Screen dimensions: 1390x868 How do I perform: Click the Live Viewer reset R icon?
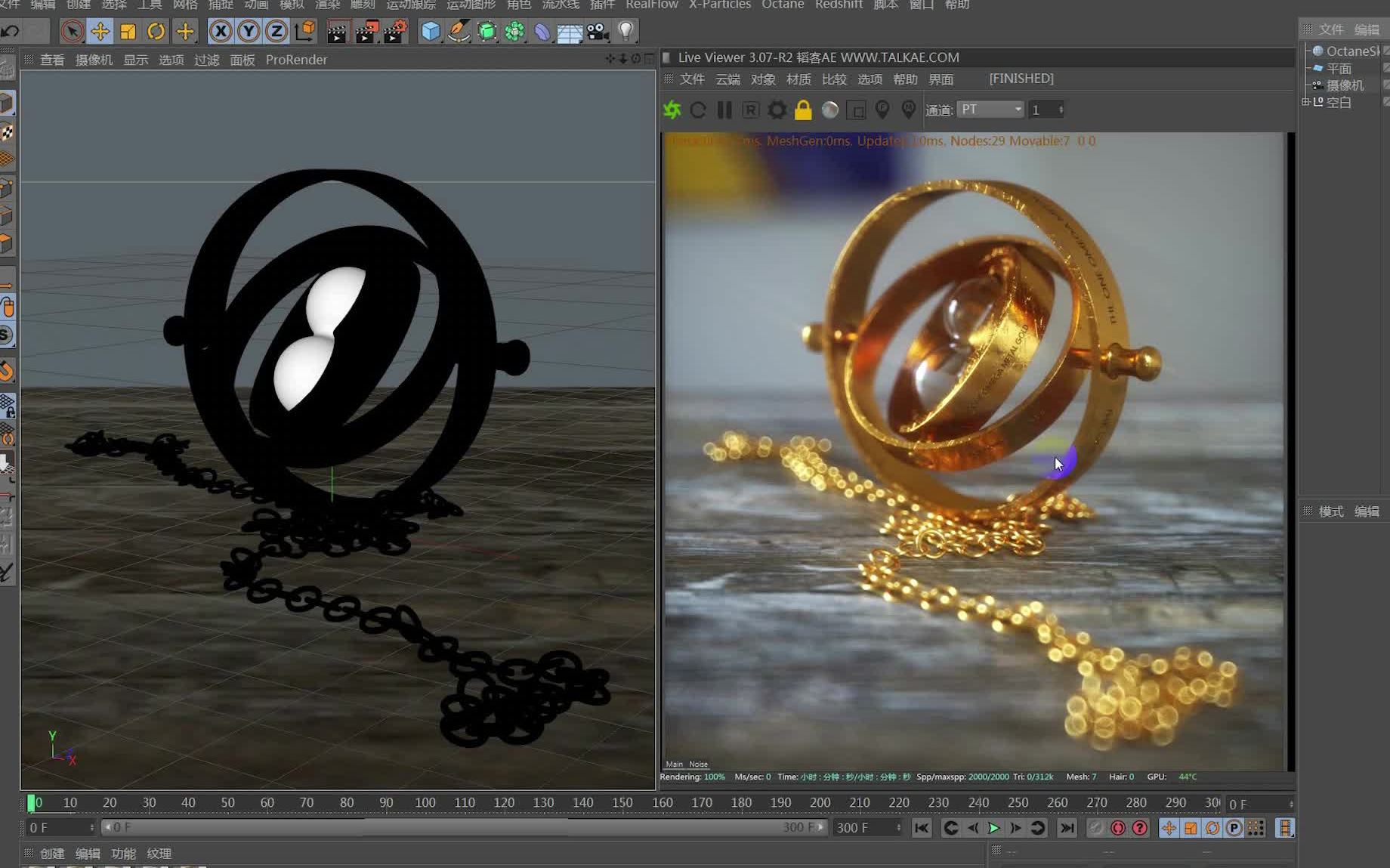tap(751, 110)
